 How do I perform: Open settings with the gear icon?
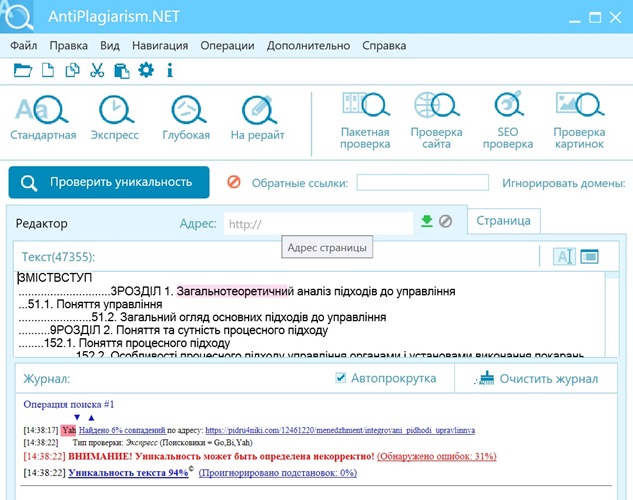coord(146,70)
